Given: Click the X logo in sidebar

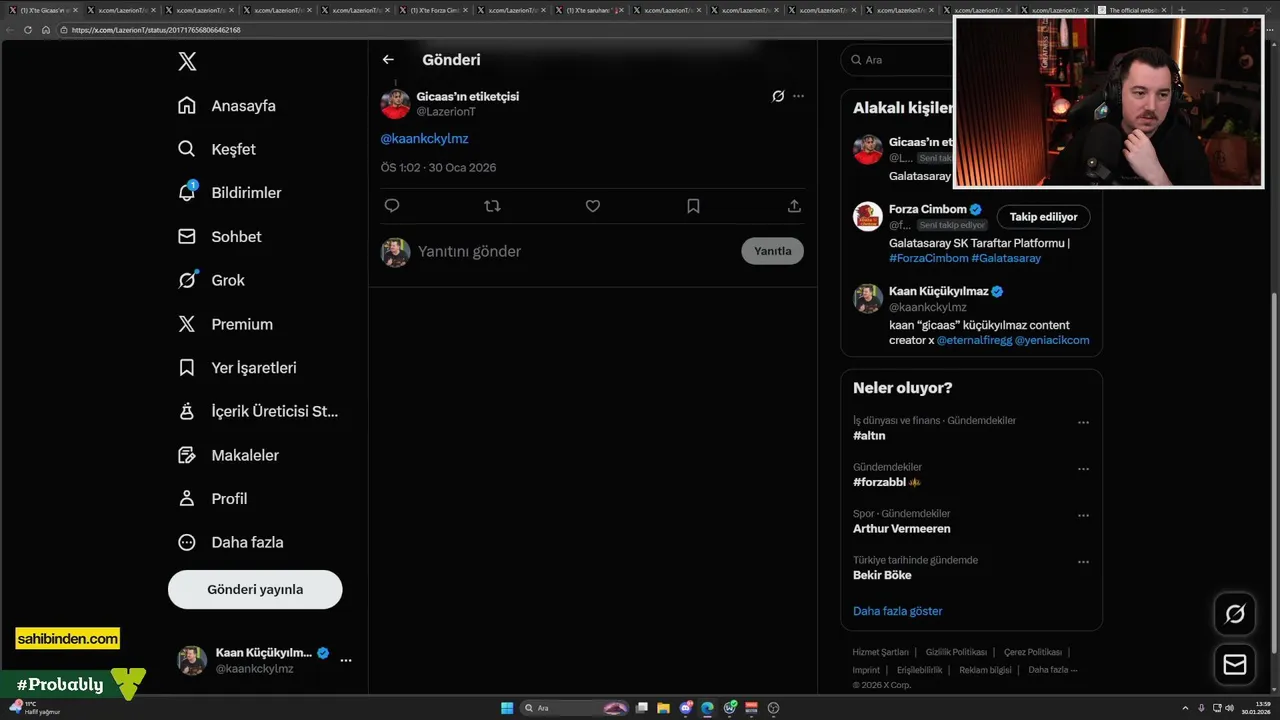Looking at the screenshot, I should pos(187,61).
